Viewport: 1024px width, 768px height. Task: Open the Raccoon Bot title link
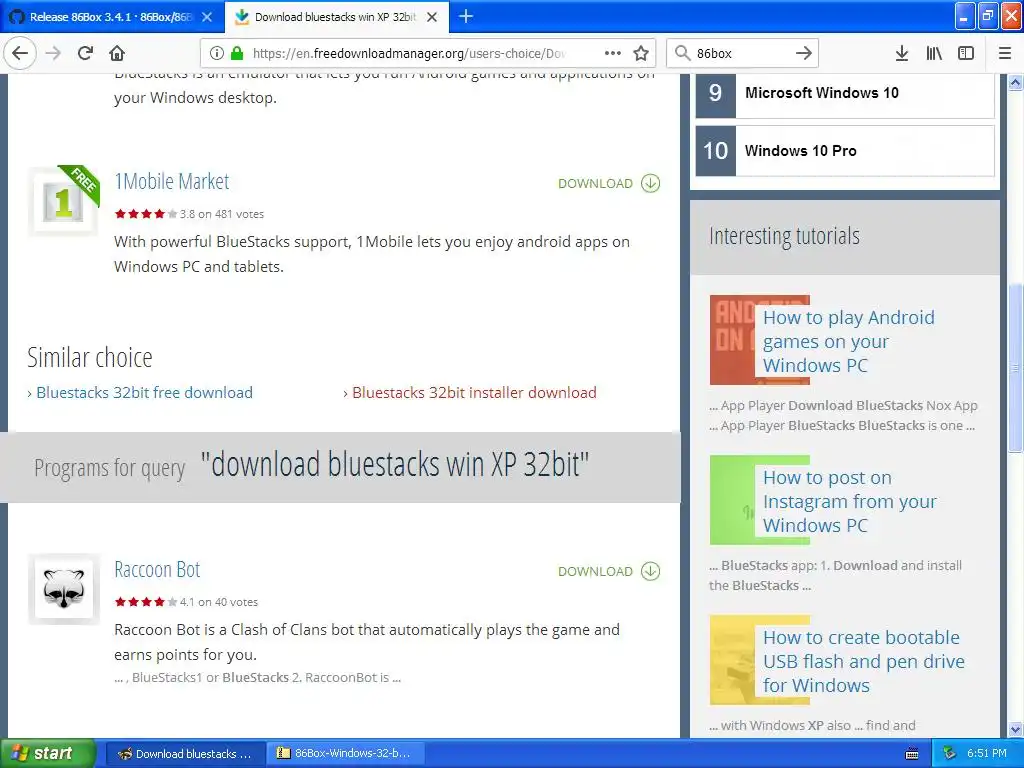tap(157, 569)
